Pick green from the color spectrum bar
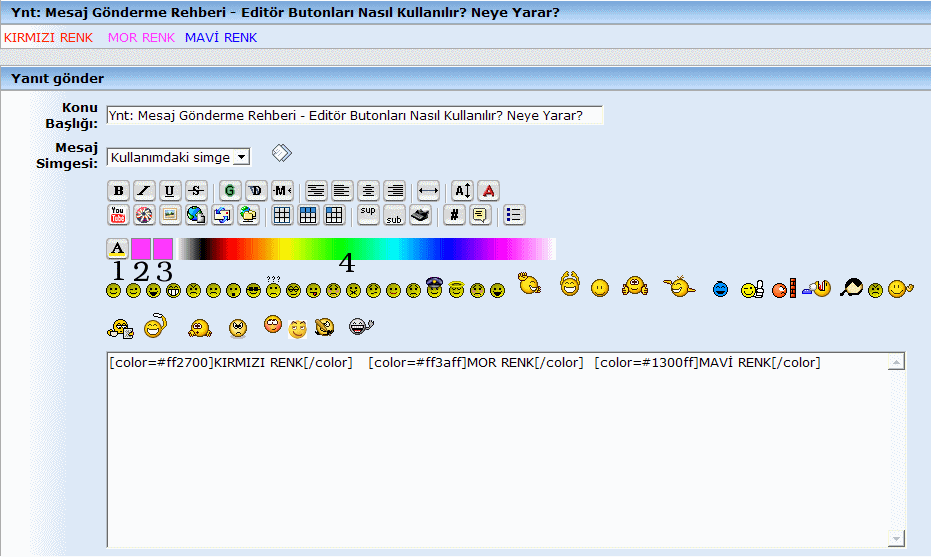This screenshot has height=557, width=931. coord(330,249)
